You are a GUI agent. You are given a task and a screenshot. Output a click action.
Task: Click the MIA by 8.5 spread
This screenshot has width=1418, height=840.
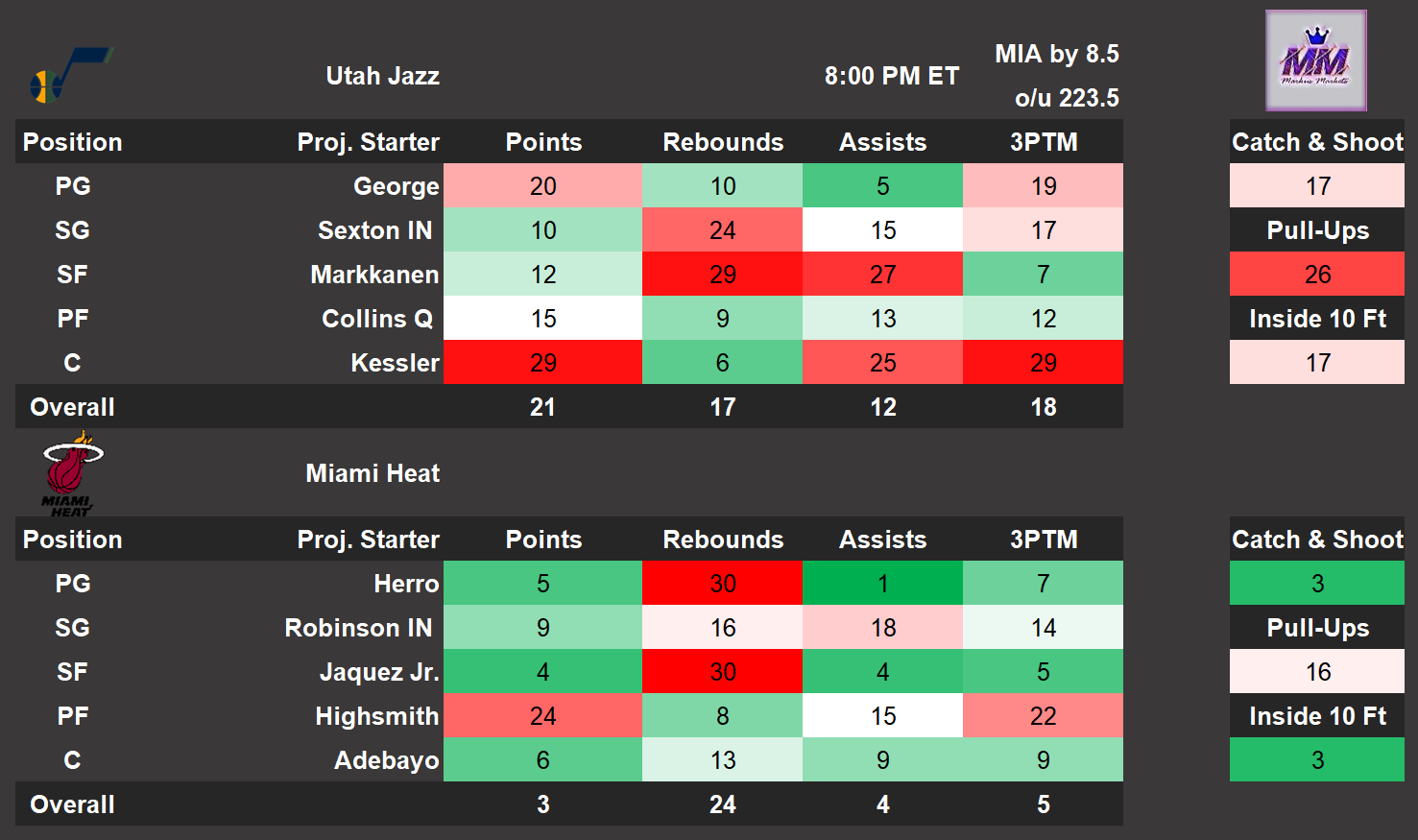coord(1056,54)
